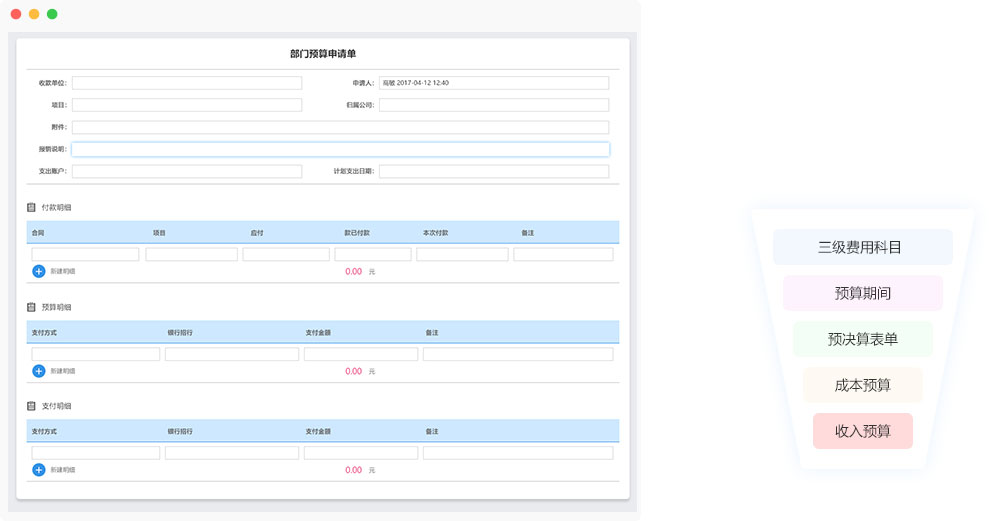Viewport: 989px width, 521px height.
Task: Click the plus icon under 付款明细
Action: coord(39,271)
